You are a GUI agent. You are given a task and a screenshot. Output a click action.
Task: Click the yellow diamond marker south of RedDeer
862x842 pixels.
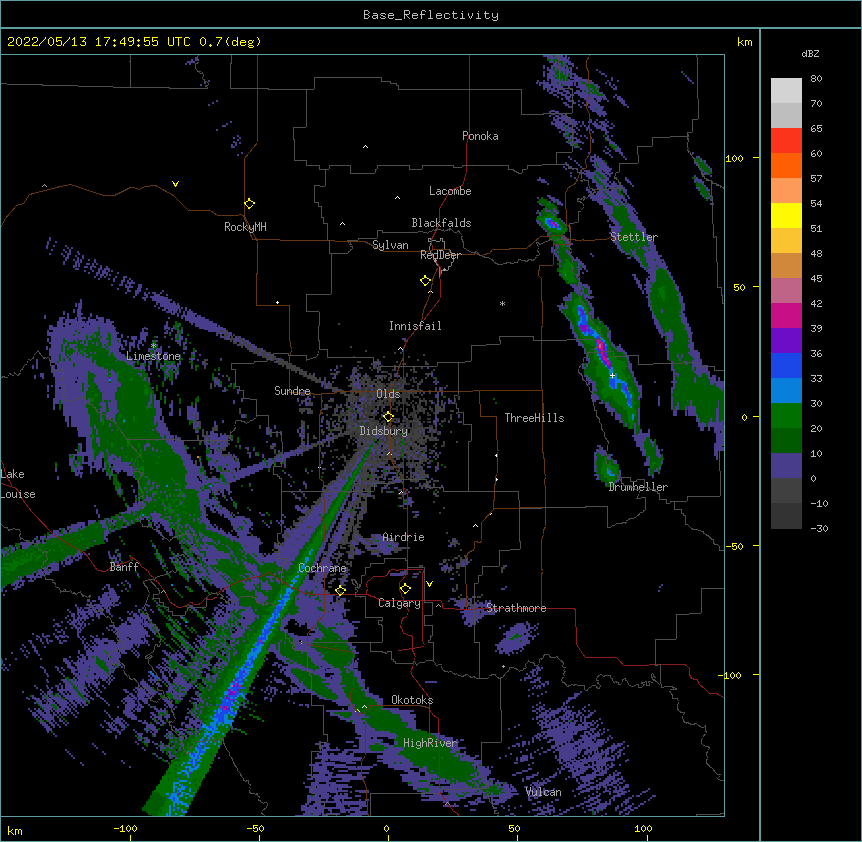tap(426, 281)
